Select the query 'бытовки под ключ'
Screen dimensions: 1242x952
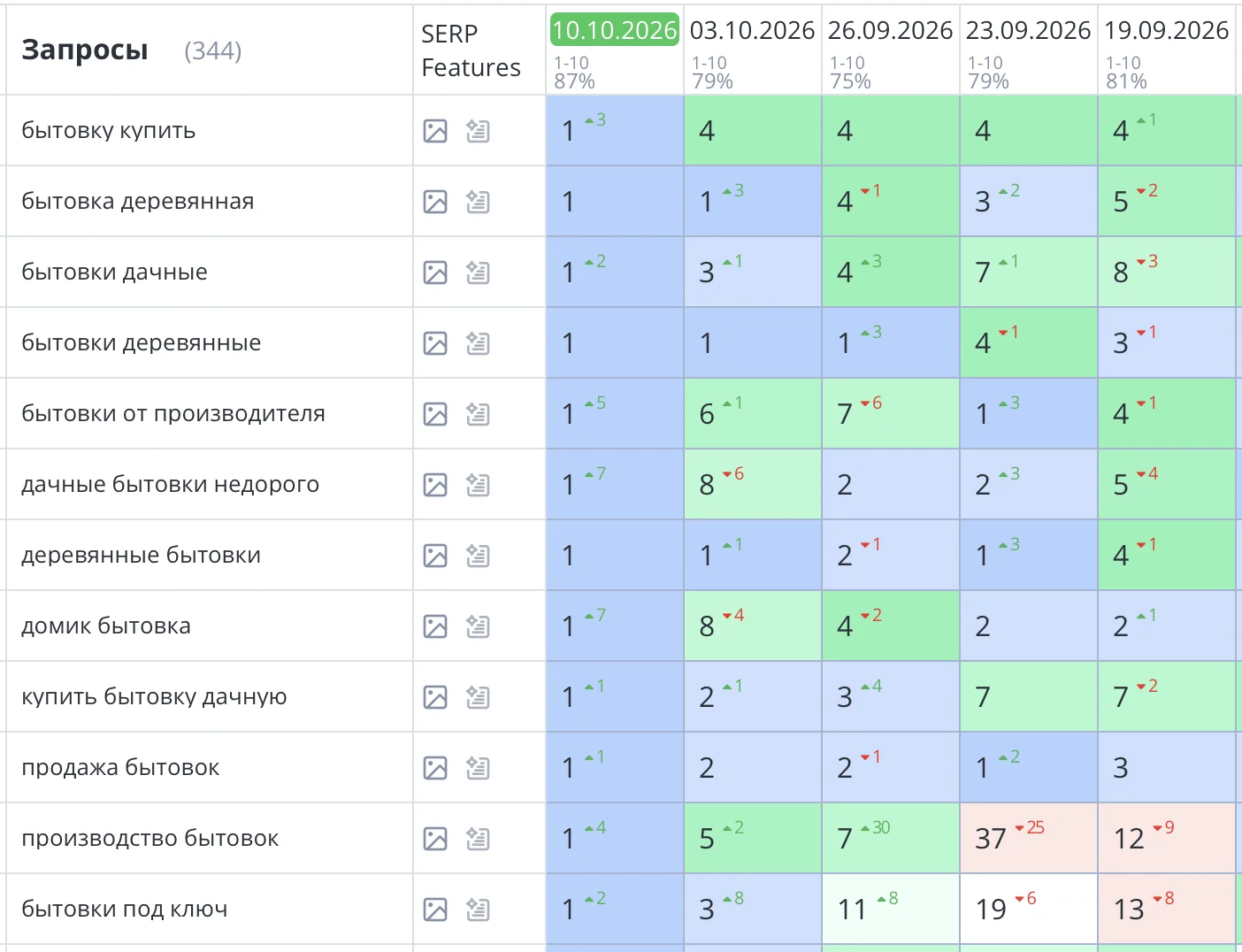(125, 910)
